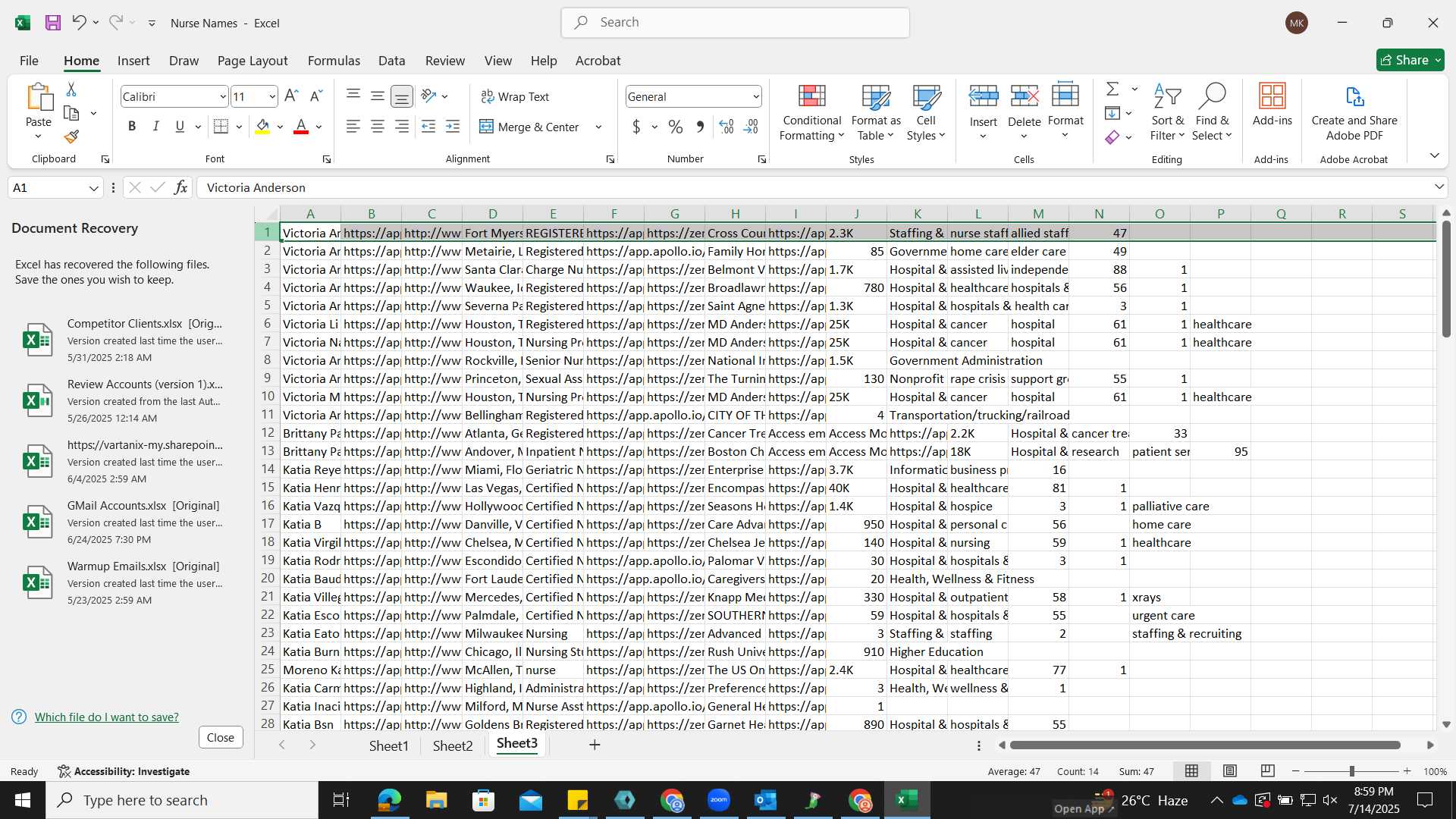Open Sort & Filter dropdown
Image resolution: width=1456 pixels, height=819 pixels.
coord(1167,112)
